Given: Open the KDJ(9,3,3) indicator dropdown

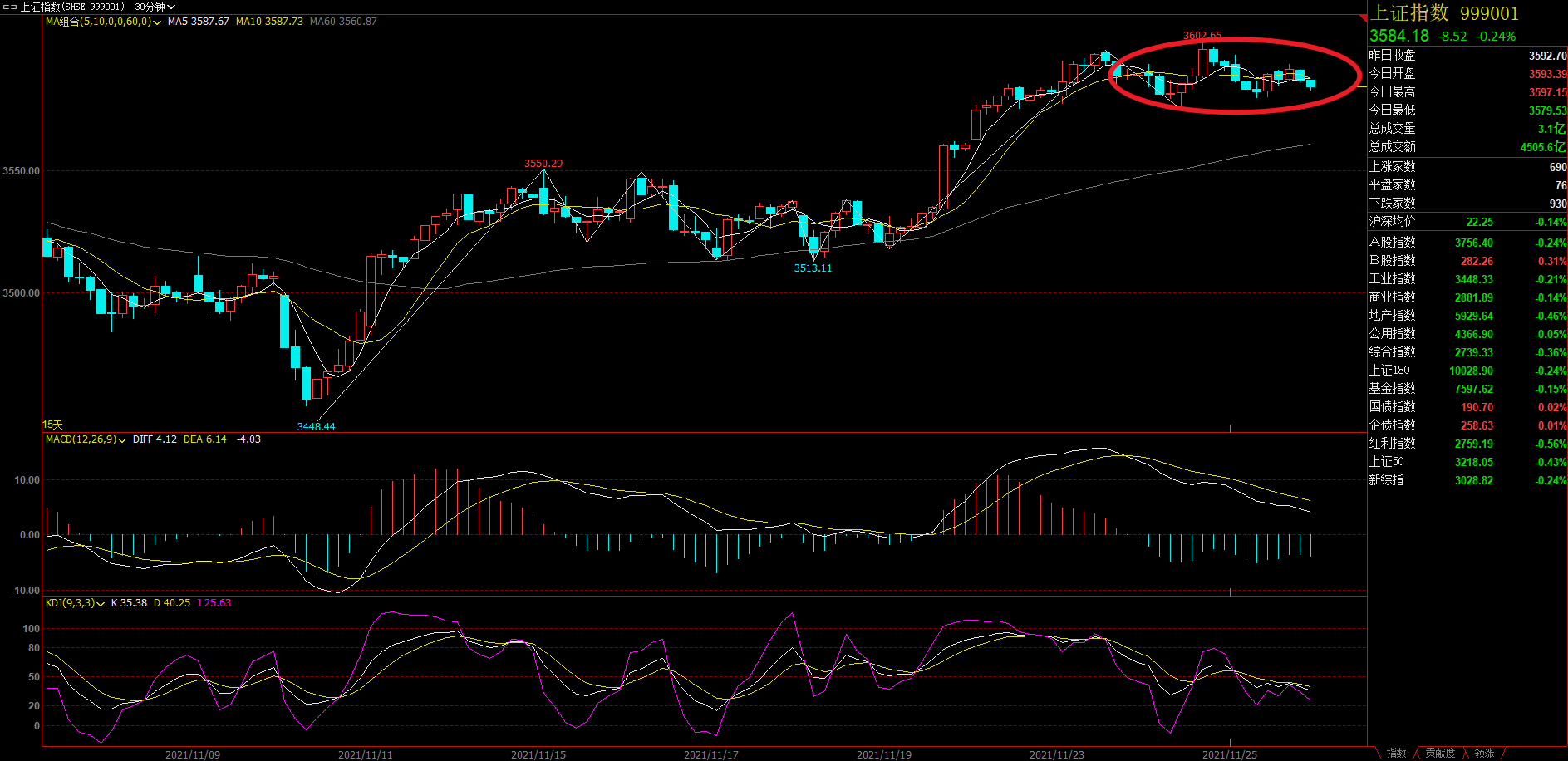Looking at the screenshot, I should tap(101, 604).
